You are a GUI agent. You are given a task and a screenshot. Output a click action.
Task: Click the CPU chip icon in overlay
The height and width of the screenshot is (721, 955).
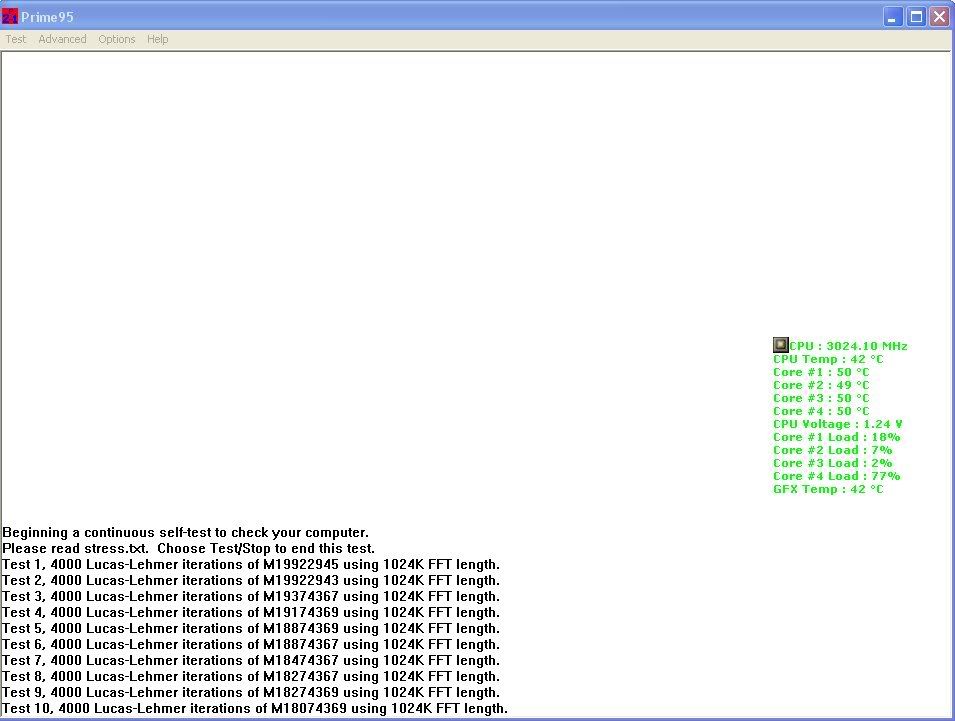pyautogui.click(x=780, y=345)
